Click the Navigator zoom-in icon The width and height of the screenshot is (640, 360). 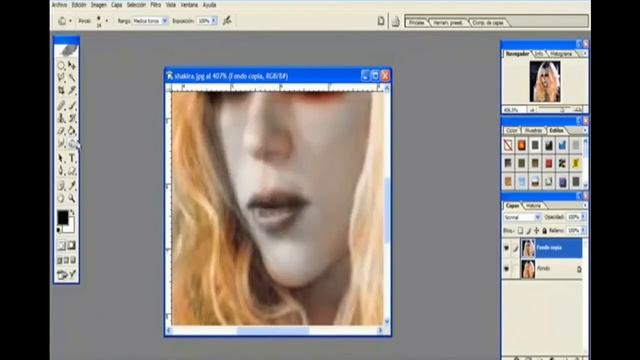coord(578,110)
